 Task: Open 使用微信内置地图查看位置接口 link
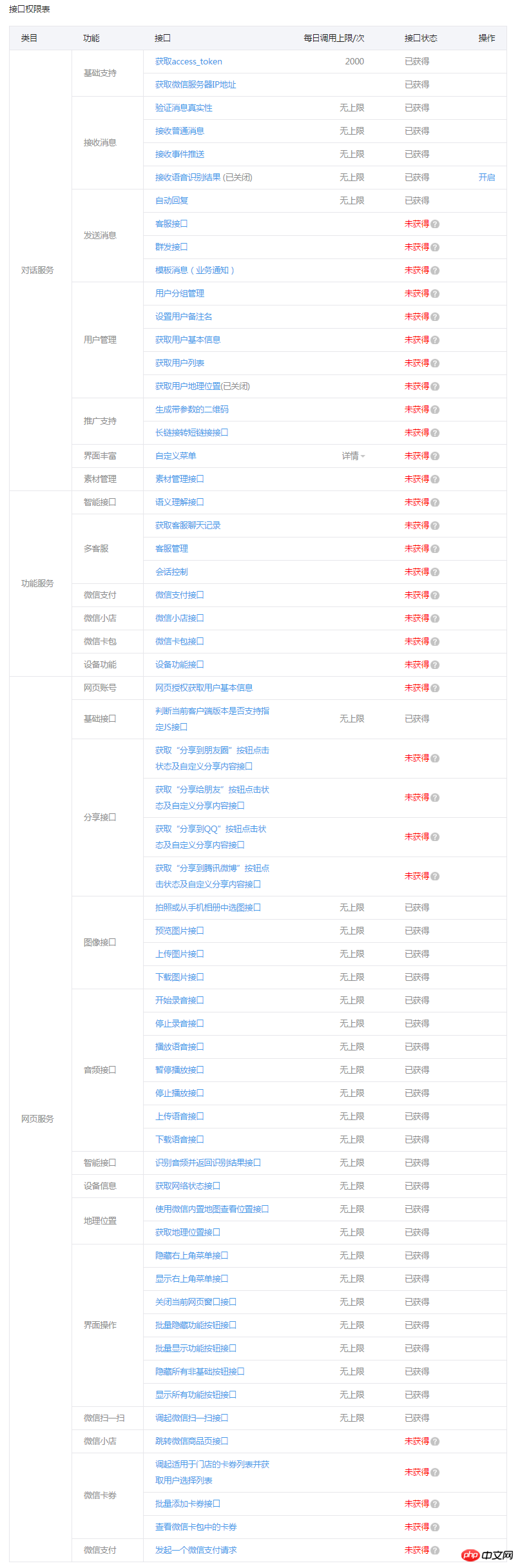click(x=212, y=1209)
